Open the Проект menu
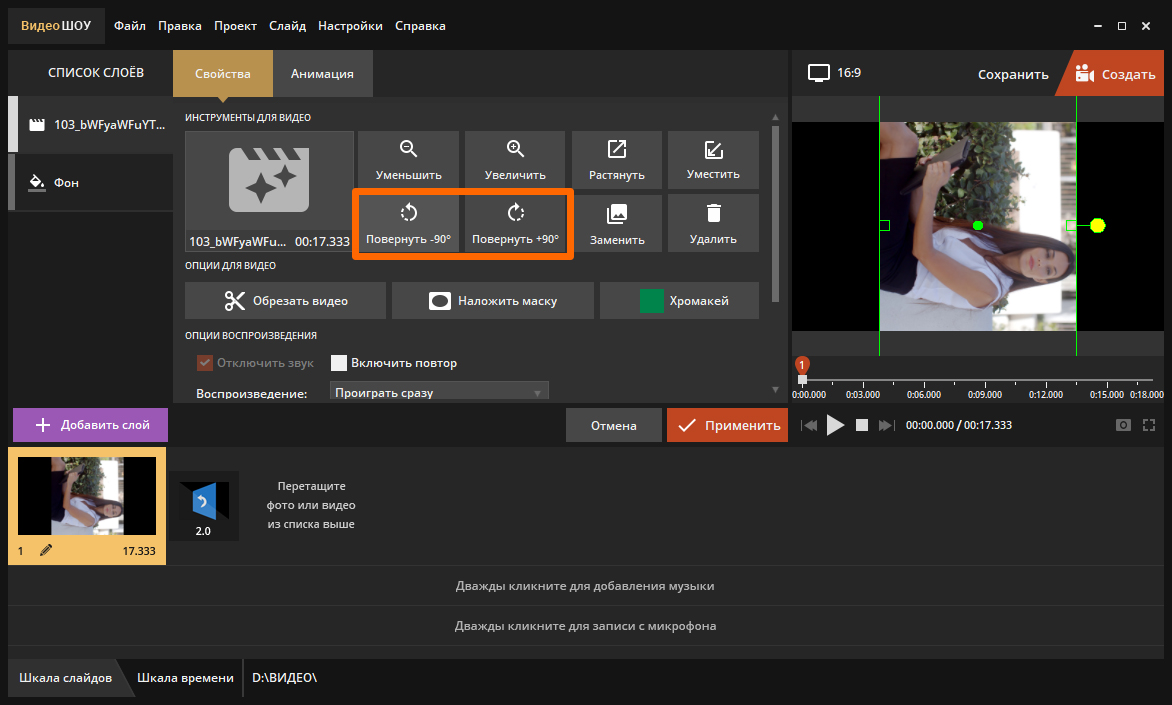The image size is (1172, 705). click(235, 26)
